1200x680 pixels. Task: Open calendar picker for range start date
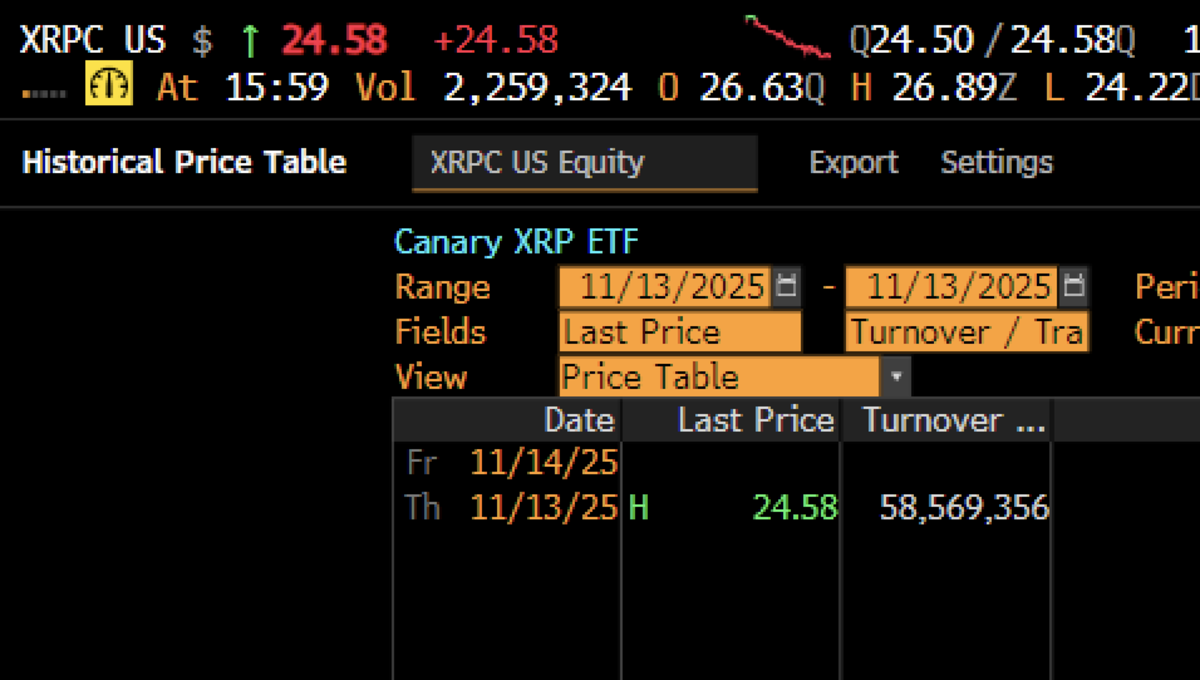tap(786, 288)
